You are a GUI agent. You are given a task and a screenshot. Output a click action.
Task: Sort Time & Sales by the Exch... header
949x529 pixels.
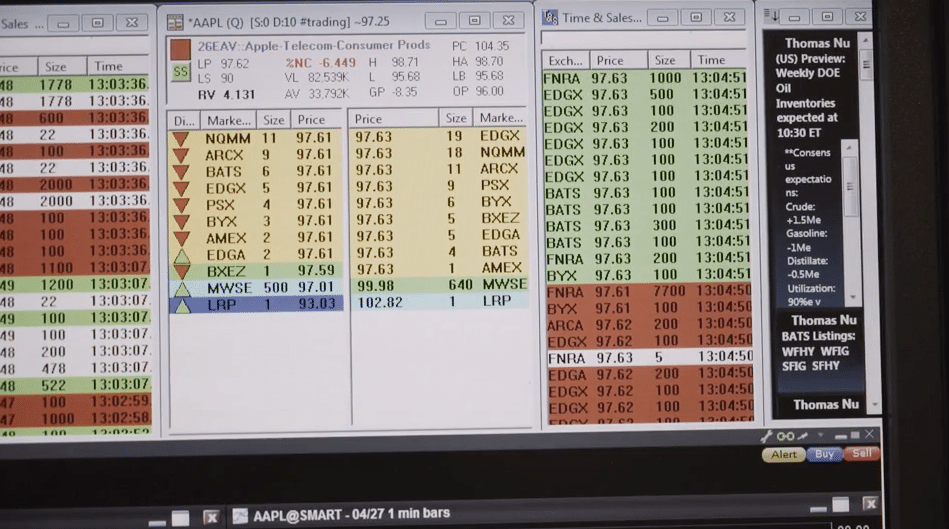click(x=565, y=61)
